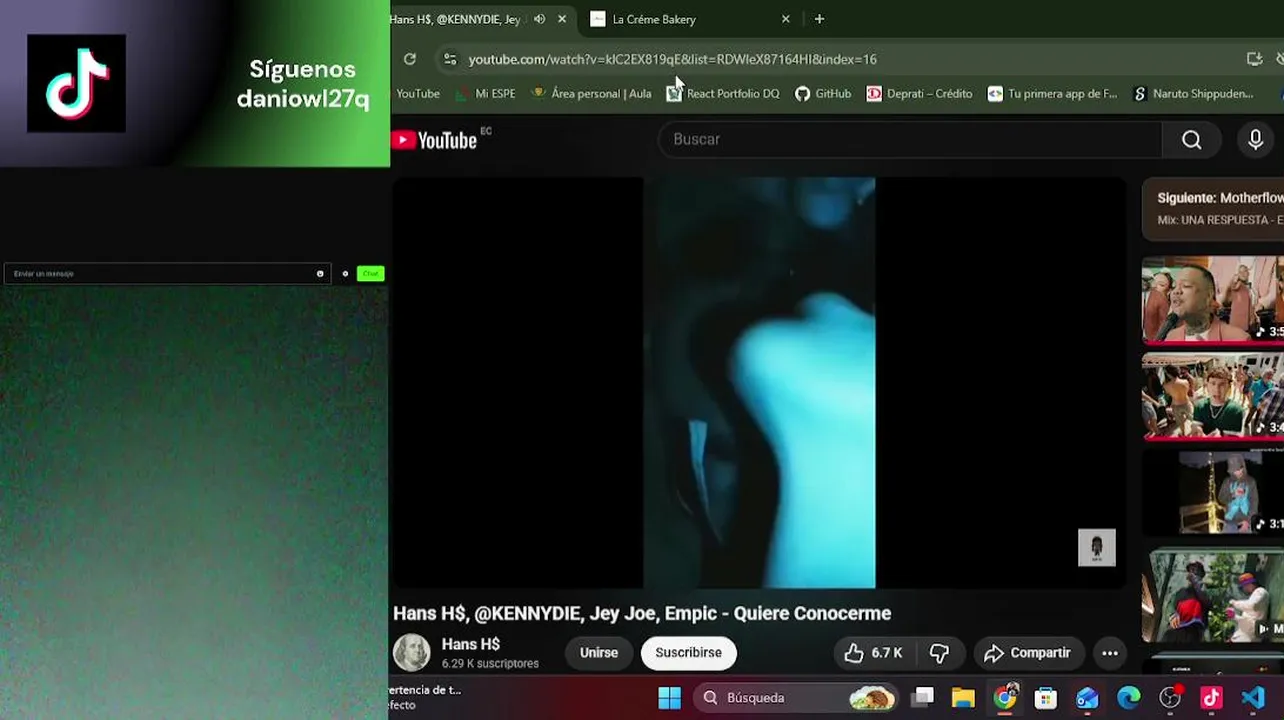Open the Windows Start menu
Viewport: 1284px width, 720px height.
[x=669, y=698]
